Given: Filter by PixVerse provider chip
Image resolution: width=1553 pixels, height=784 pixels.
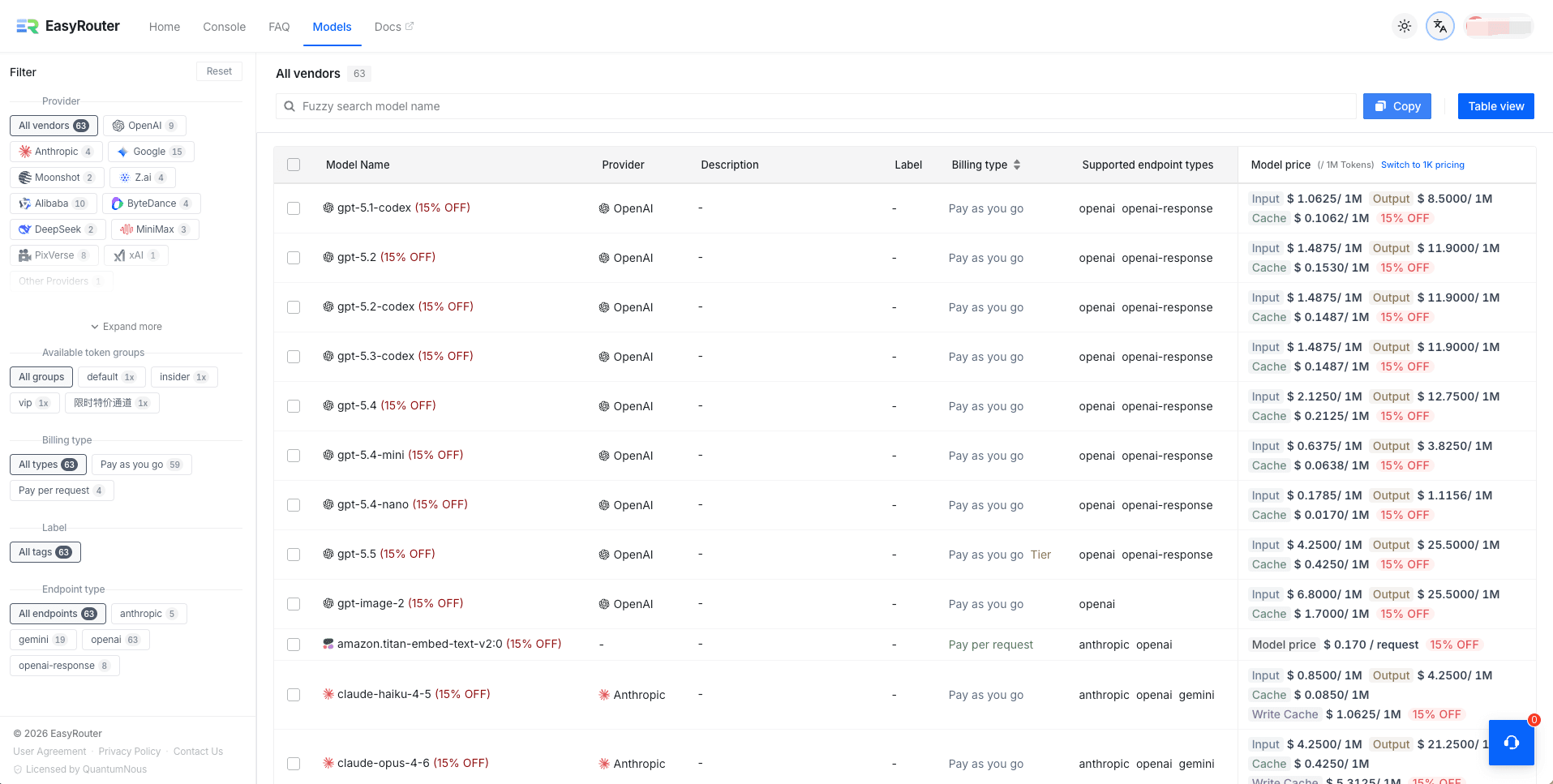Looking at the screenshot, I should click(x=54, y=255).
